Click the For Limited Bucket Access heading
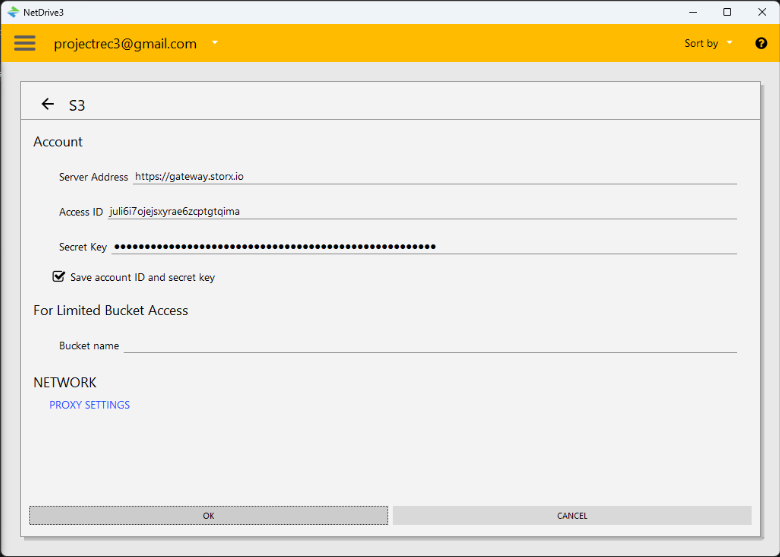 pos(110,310)
